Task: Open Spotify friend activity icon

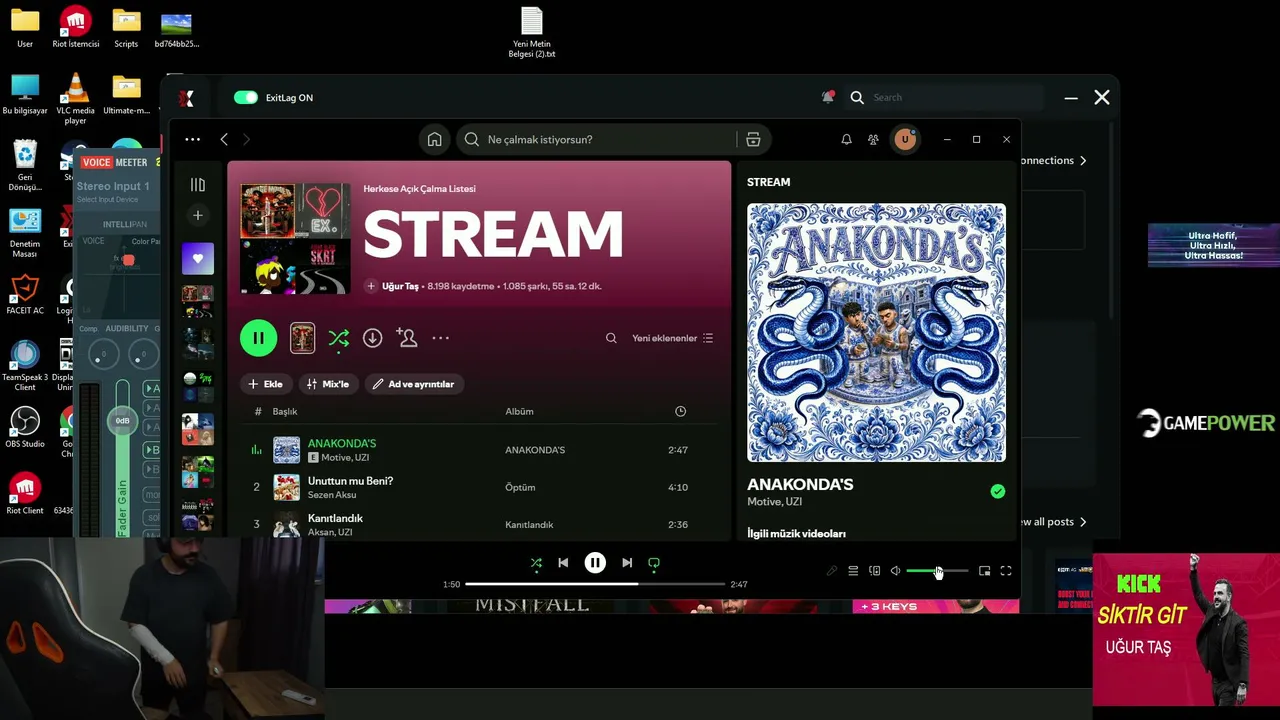Action: (x=873, y=140)
